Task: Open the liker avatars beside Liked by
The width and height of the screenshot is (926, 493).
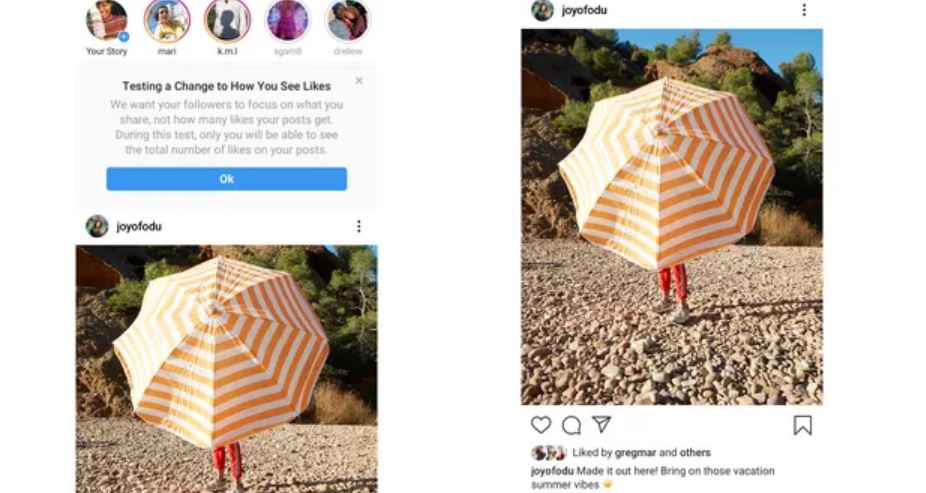Action: point(549,453)
